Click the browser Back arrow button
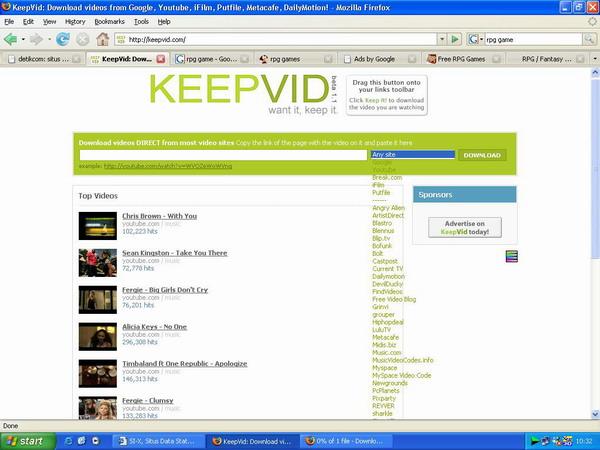 (10, 39)
